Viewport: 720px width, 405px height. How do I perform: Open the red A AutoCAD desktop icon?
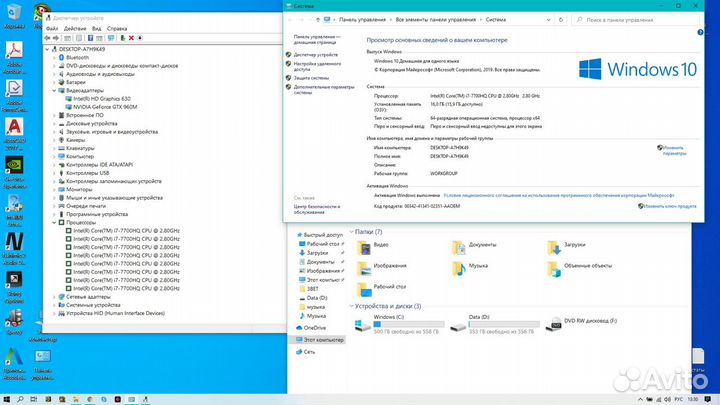(x=14, y=134)
